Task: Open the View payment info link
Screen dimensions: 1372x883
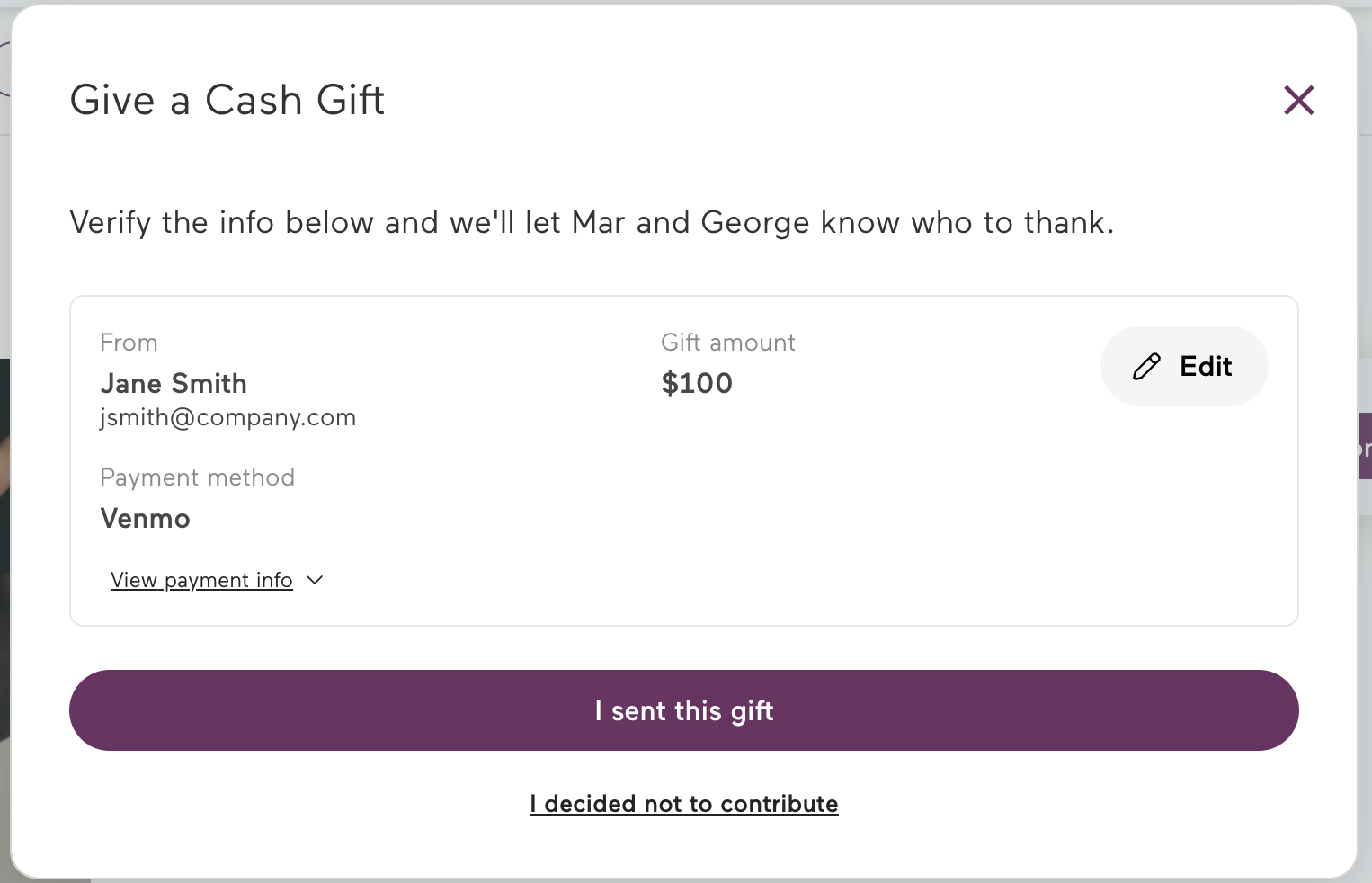Action: click(x=201, y=580)
